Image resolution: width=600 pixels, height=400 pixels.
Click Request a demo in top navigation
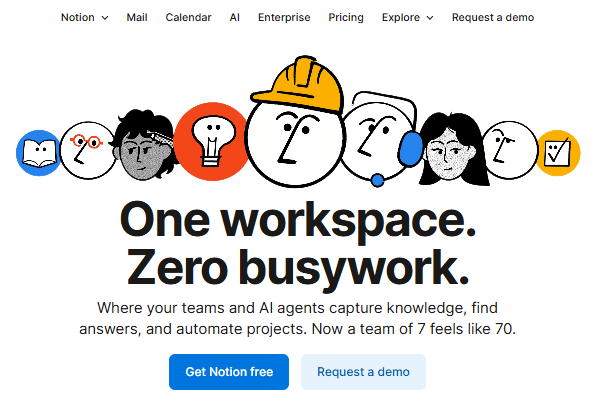[x=492, y=17]
